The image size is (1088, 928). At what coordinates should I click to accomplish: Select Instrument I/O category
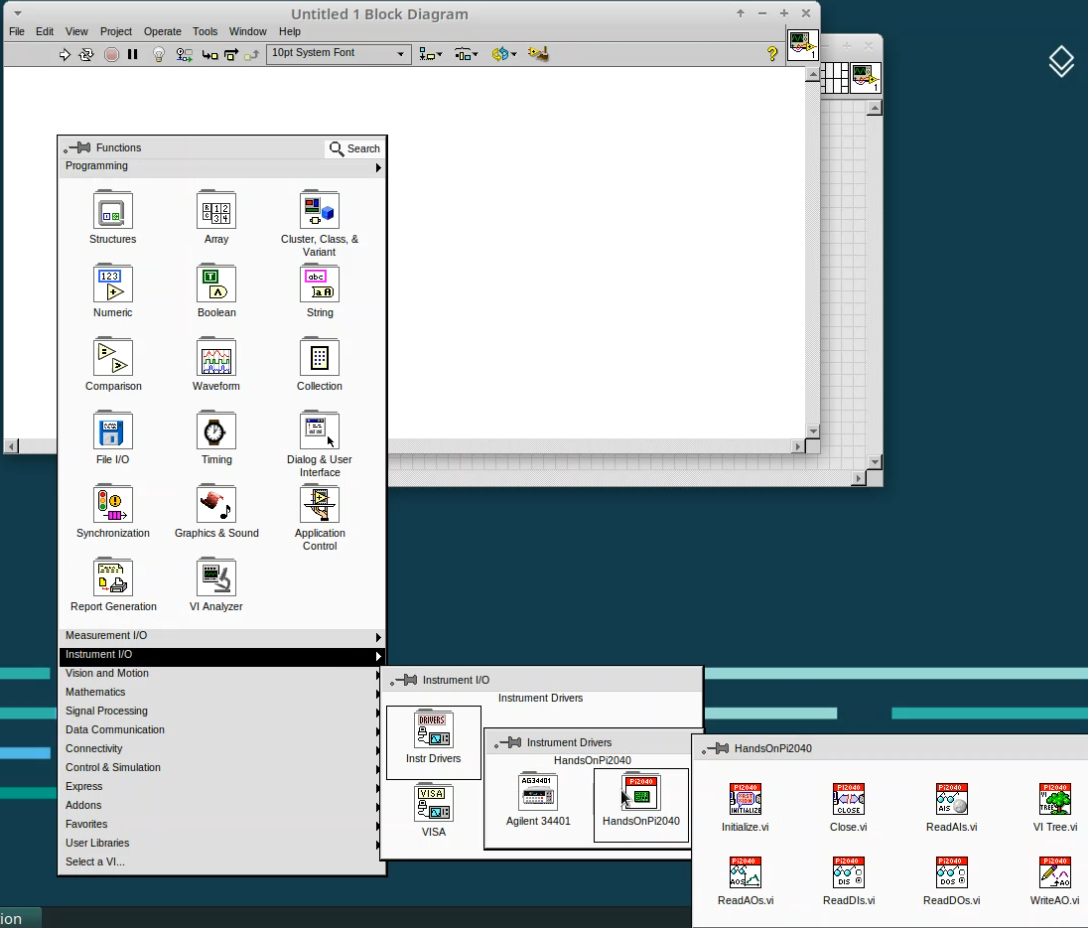click(222, 655)
